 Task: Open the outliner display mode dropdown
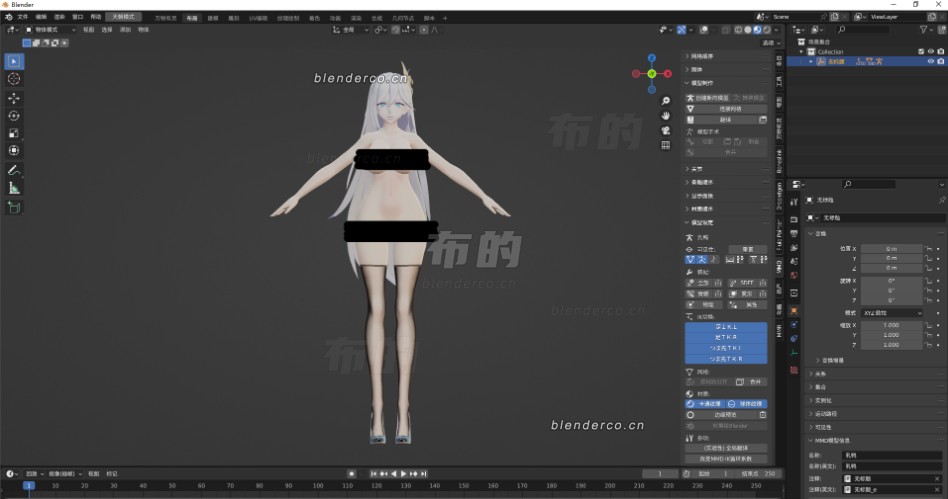click(817, 29)
